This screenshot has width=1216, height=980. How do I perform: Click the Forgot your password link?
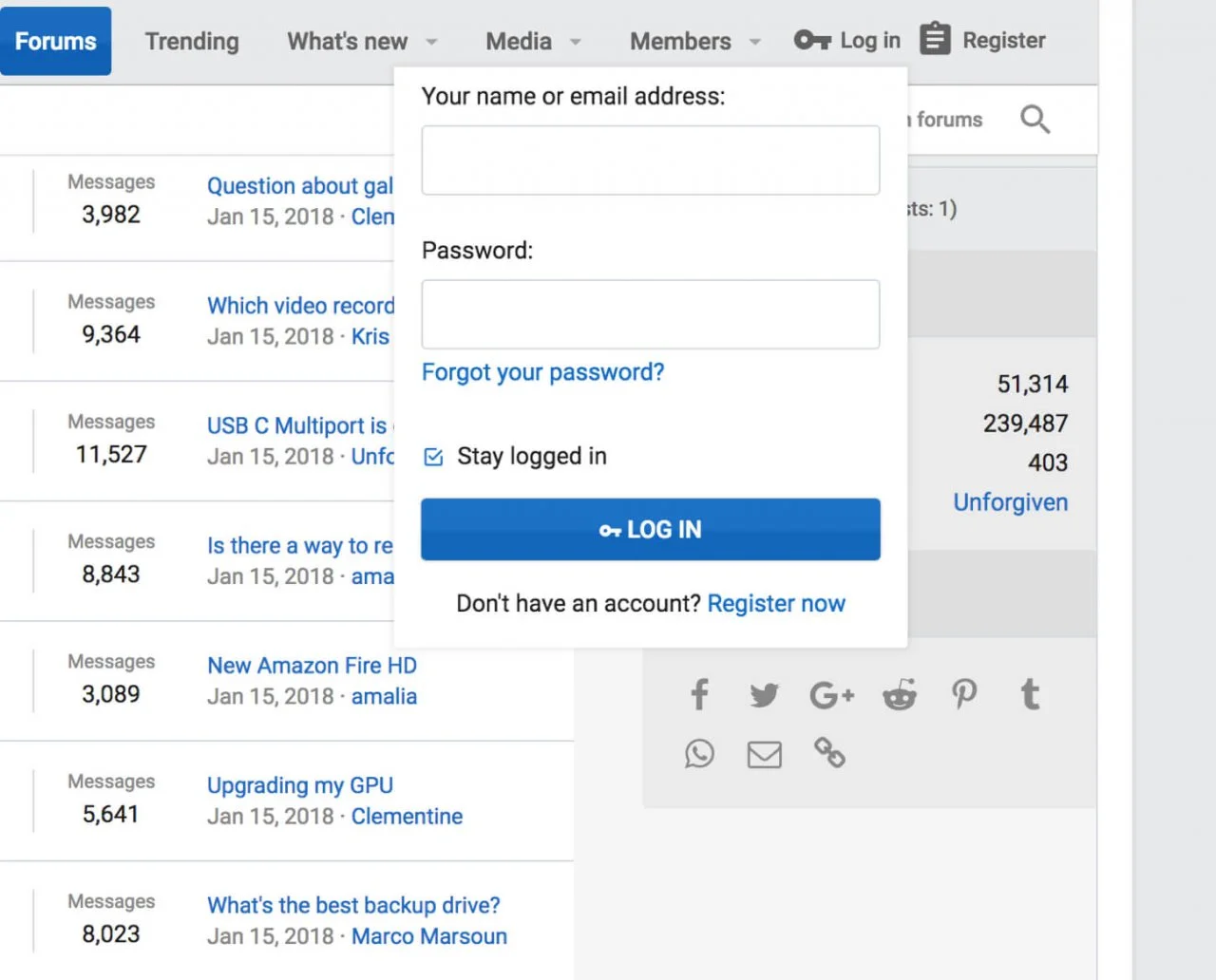pos(542,371)
